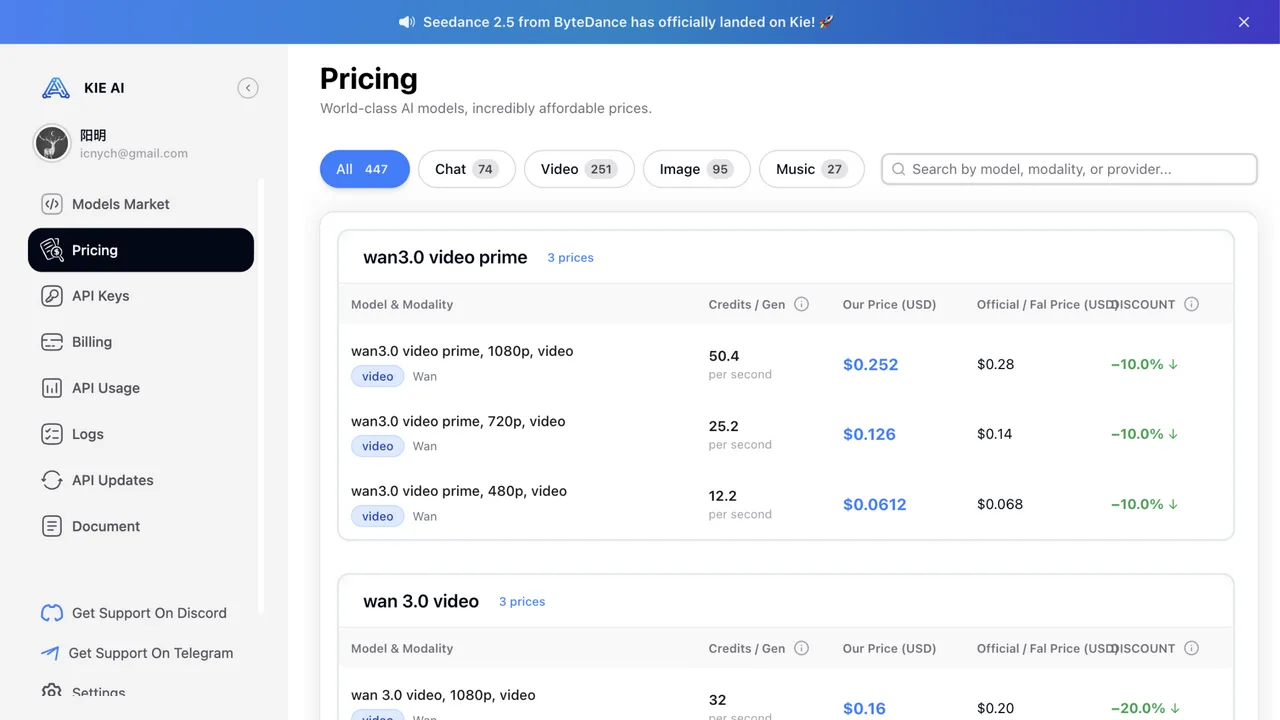
Task: Click the megaphone icon in banner
Action: (x=407, y=22)
